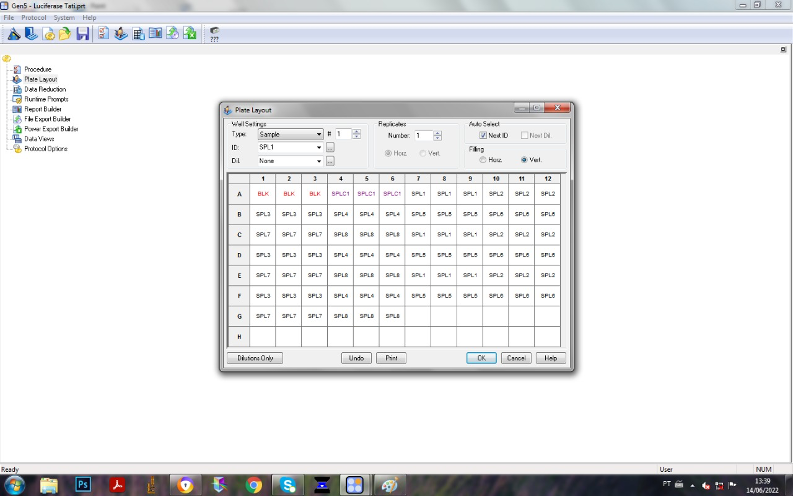
Task: Open the Data Reduction toolbar icon
Action: click(x=138, y=34)
